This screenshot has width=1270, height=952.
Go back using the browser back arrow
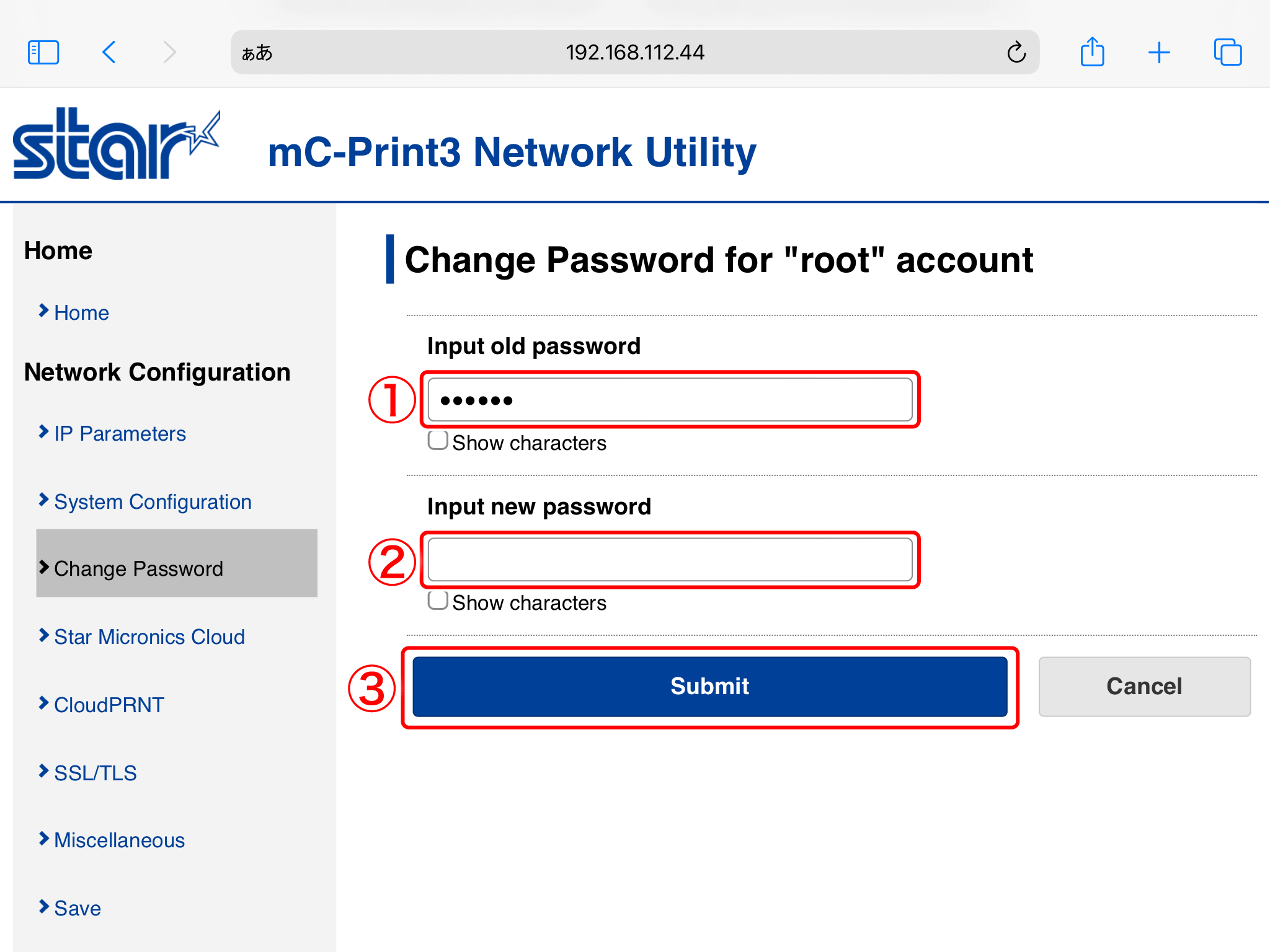[x=109, y=52]
